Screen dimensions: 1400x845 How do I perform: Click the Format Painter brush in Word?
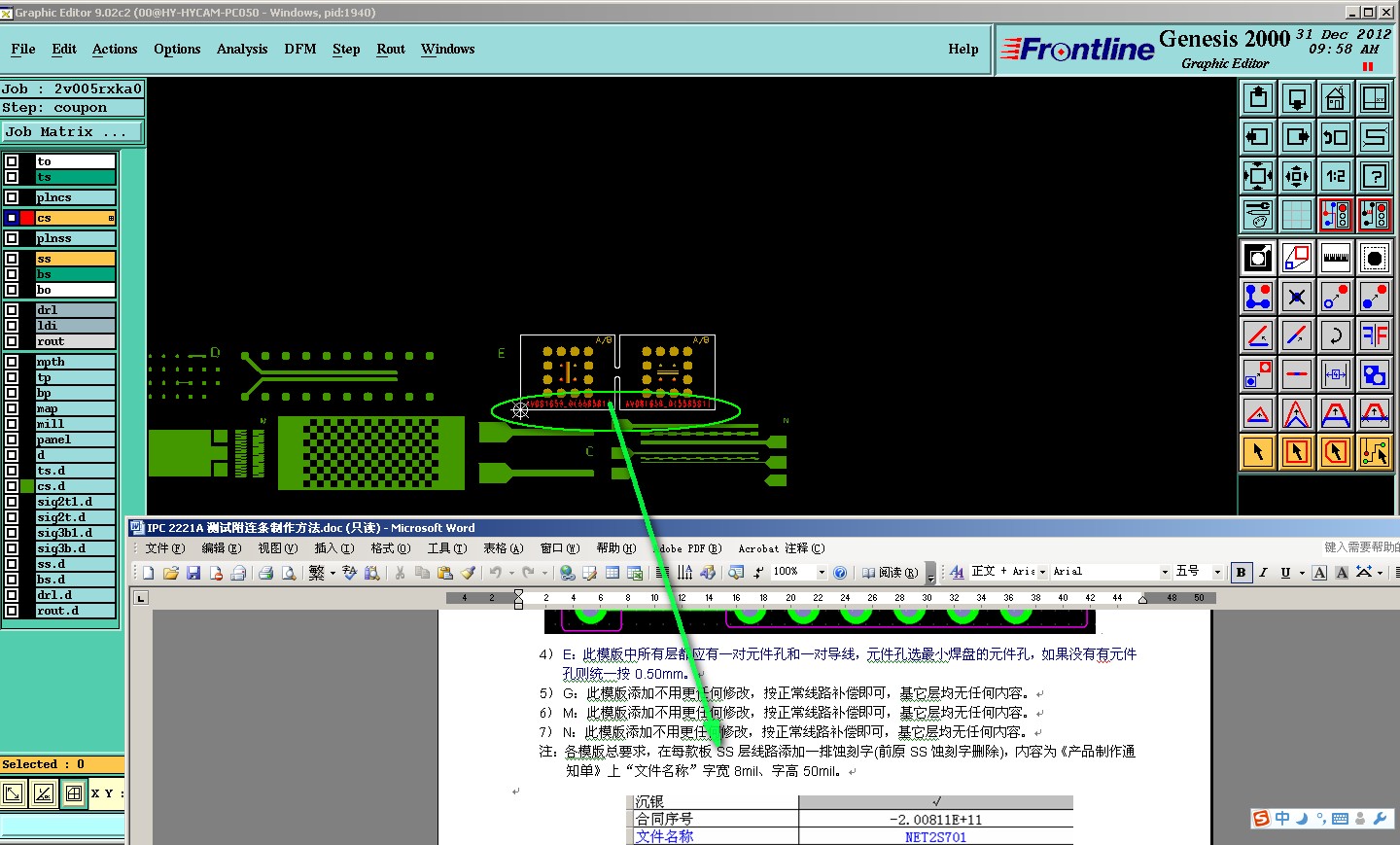[x=468, y=573]
